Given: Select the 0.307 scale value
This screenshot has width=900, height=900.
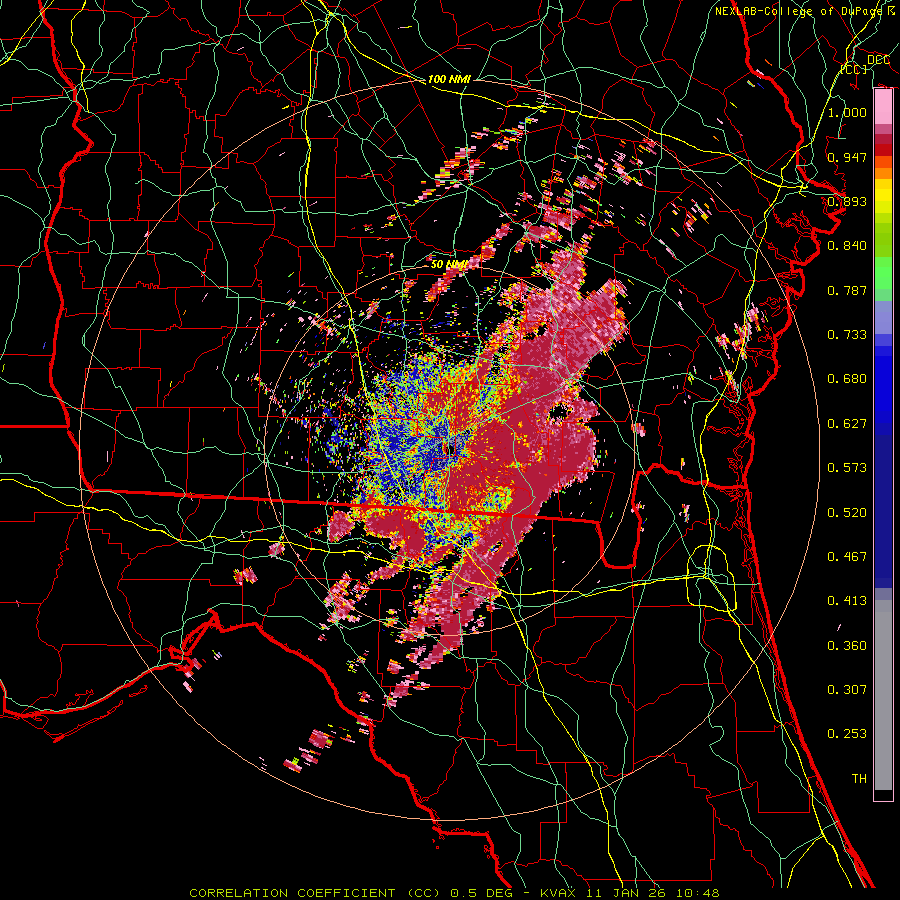Looking at the screenshot, I should coord(847,690).
